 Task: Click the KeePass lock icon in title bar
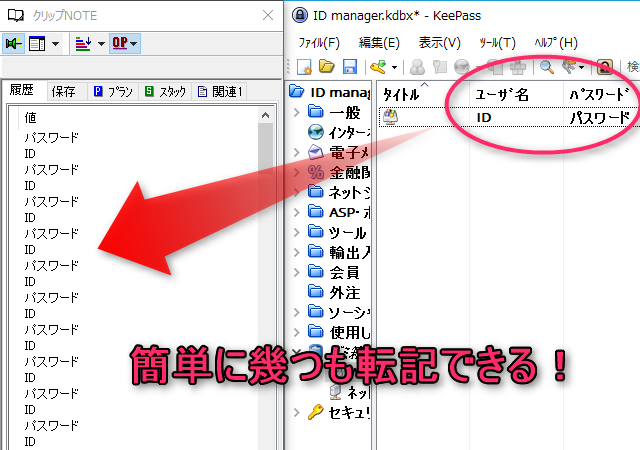(x=300, y=16)
